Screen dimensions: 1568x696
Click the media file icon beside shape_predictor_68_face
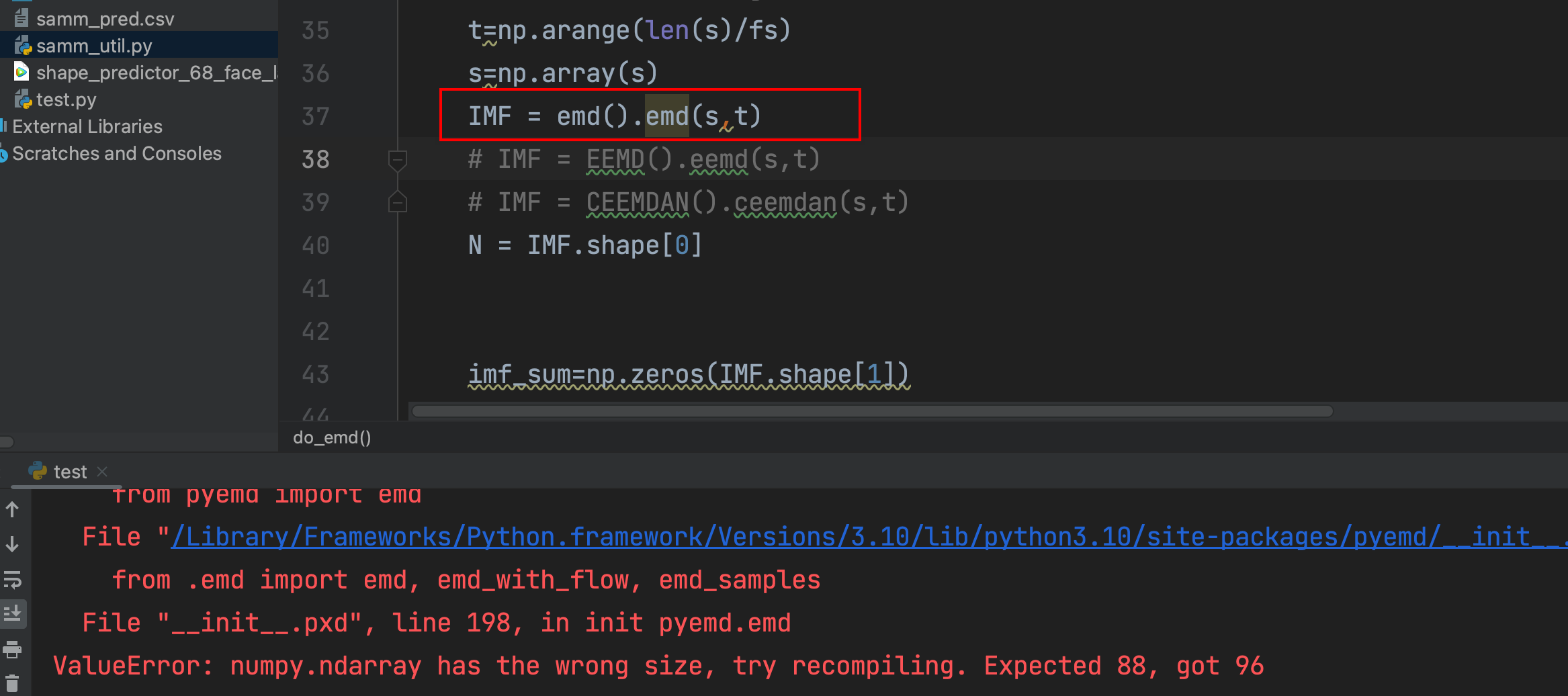[21, 71]
